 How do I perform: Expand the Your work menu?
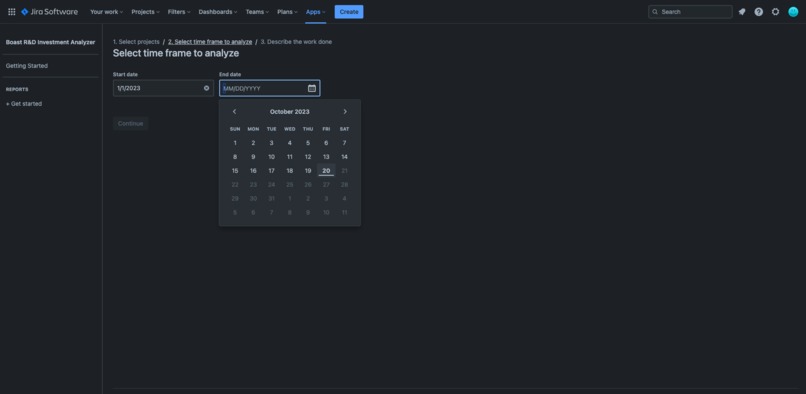(106, 12)
